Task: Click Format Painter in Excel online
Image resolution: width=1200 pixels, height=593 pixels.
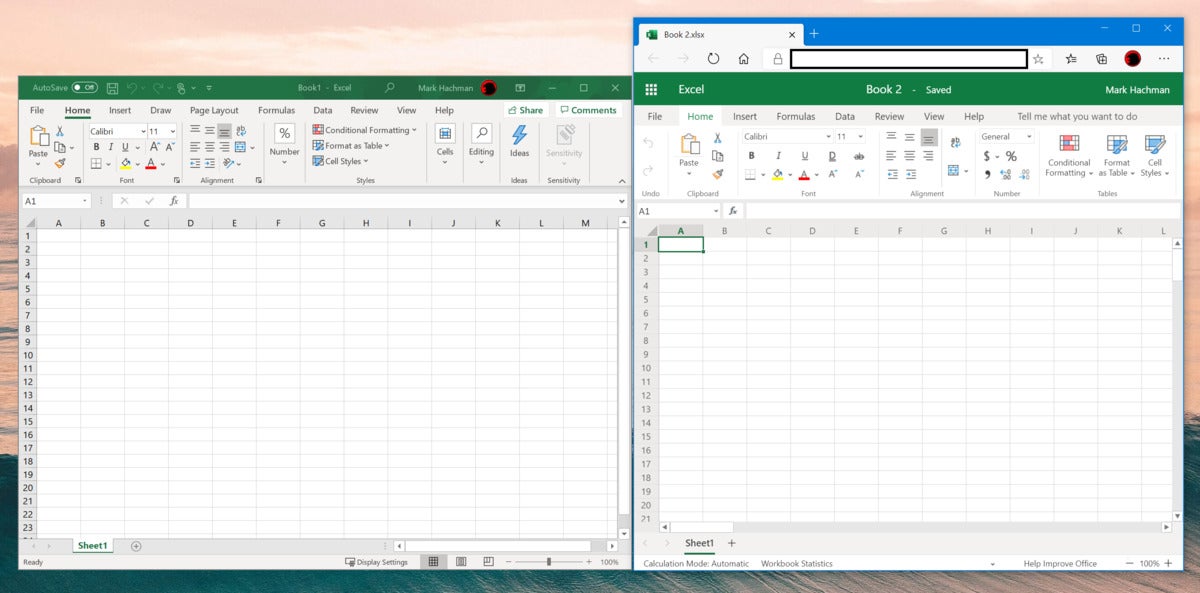Action: [x=717, y=174]
